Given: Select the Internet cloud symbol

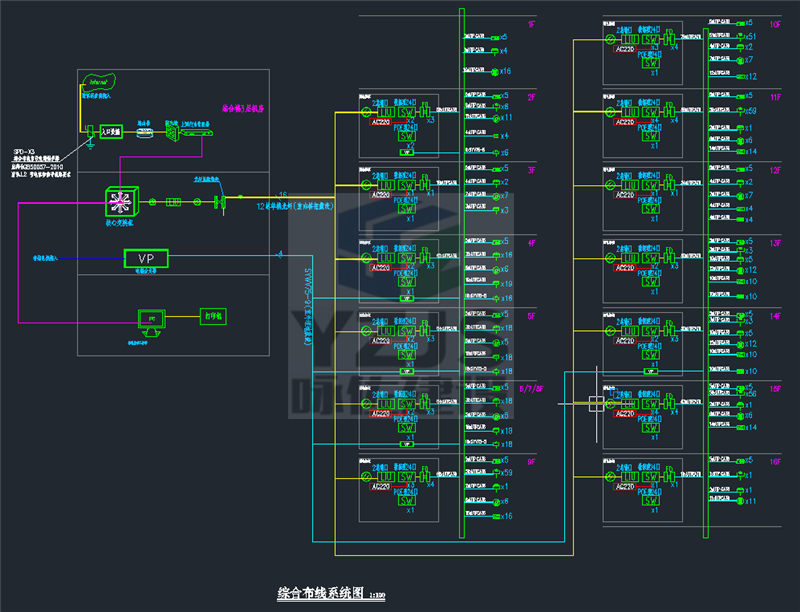Looking at the screenshot, I should click(x=99, y=81).
